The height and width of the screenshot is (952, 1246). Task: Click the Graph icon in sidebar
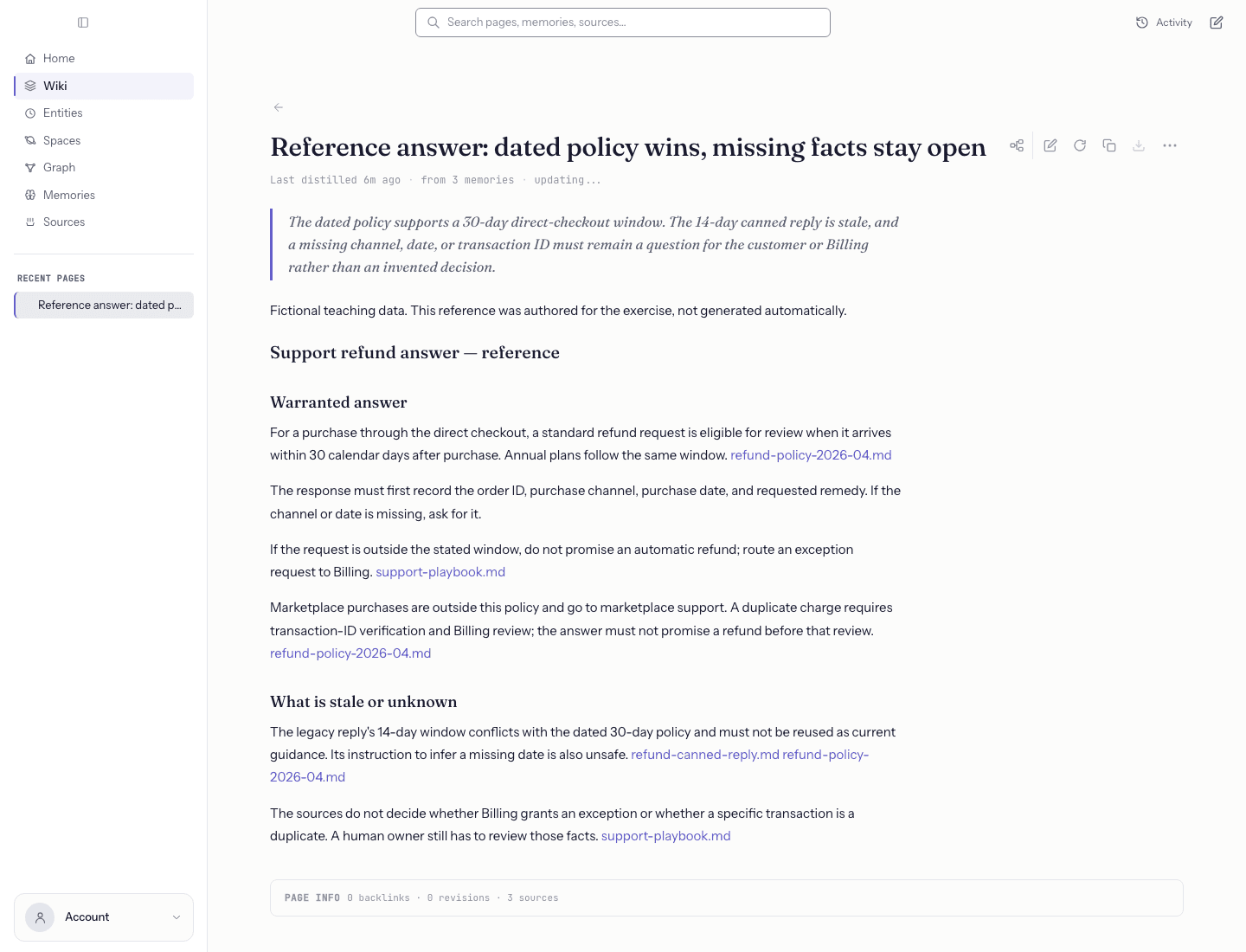(x=30, y=168)
